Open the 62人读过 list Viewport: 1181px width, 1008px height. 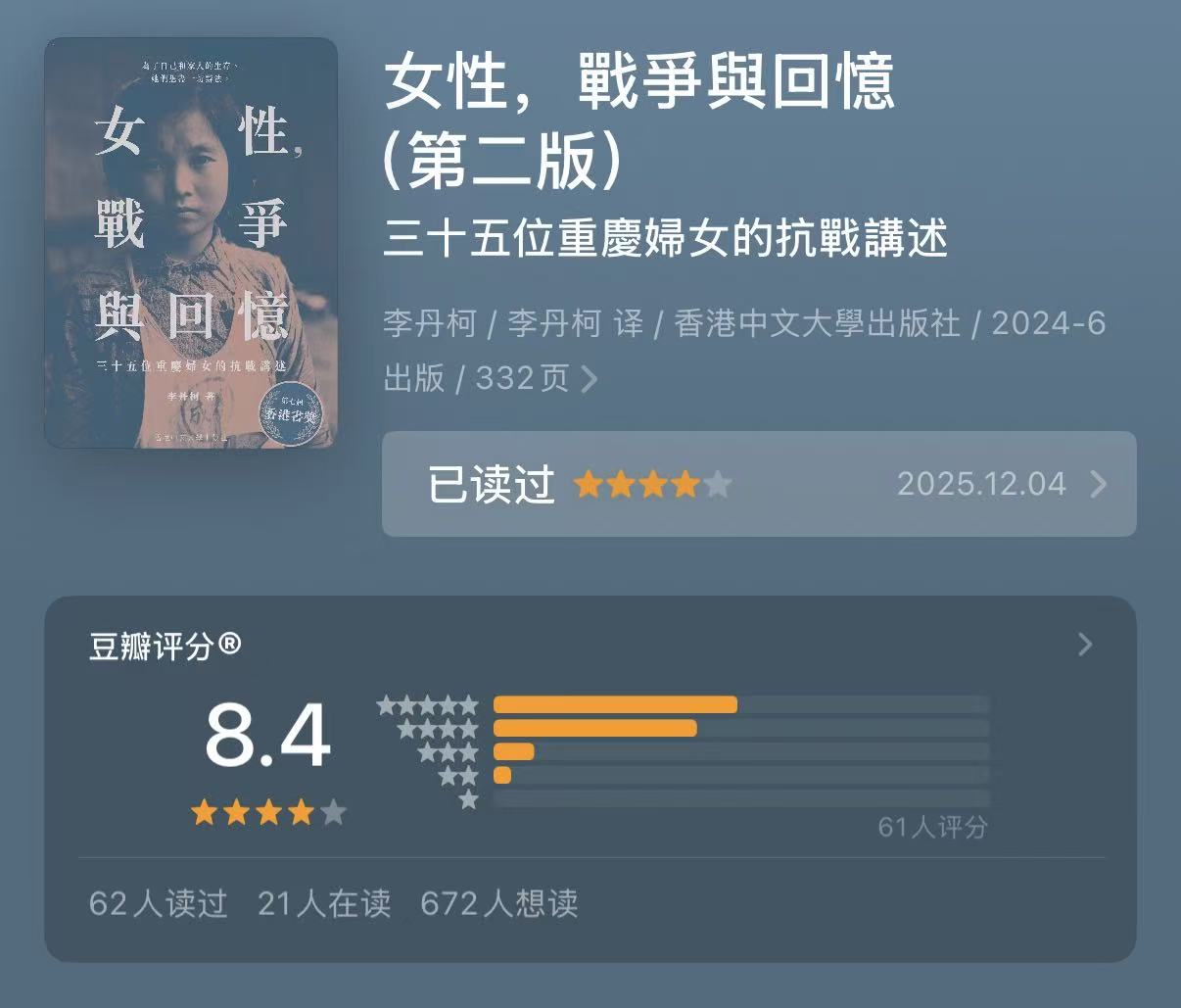pos(158,903)
